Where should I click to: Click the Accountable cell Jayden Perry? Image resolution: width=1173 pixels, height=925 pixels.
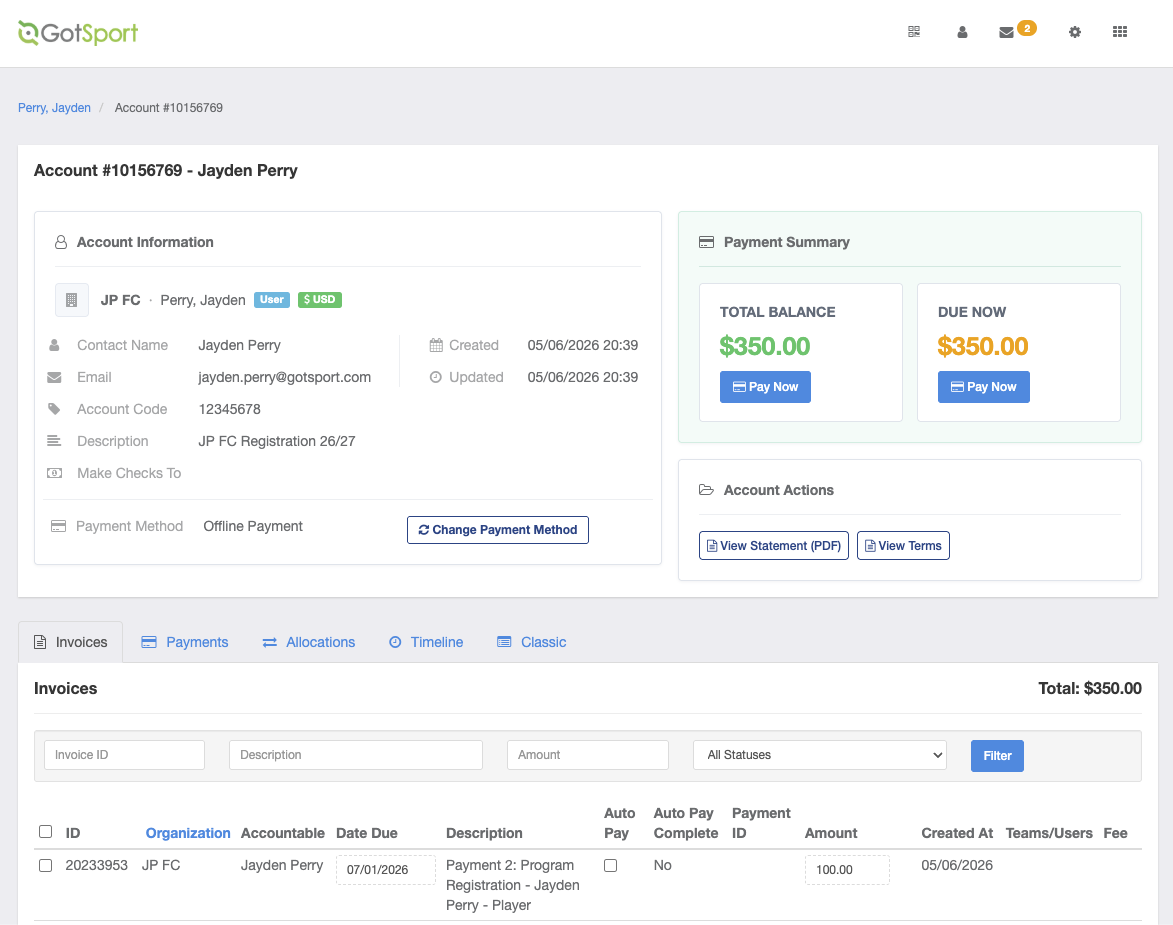pyautogui.click(x=282, y=865)
